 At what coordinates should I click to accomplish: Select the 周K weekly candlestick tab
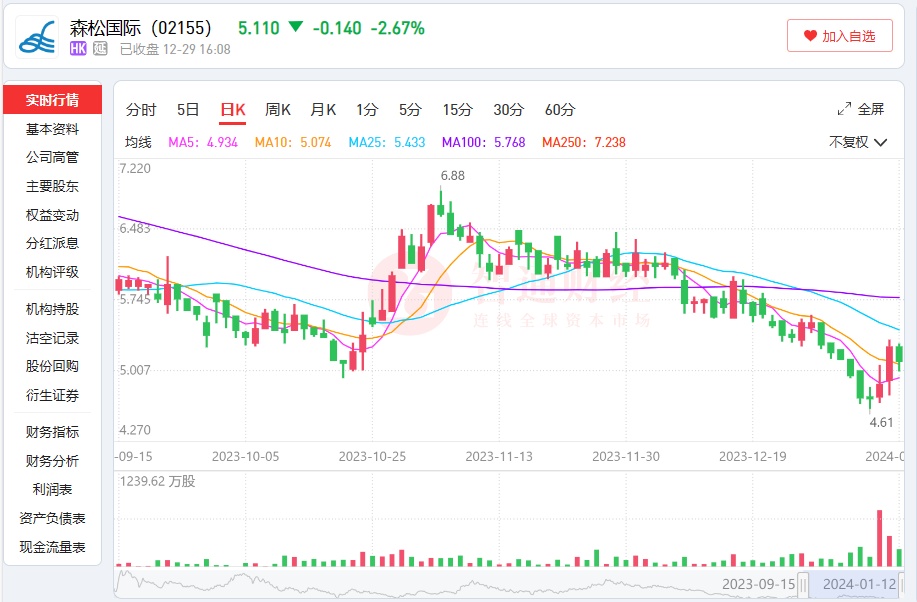(x=278, y=110)
